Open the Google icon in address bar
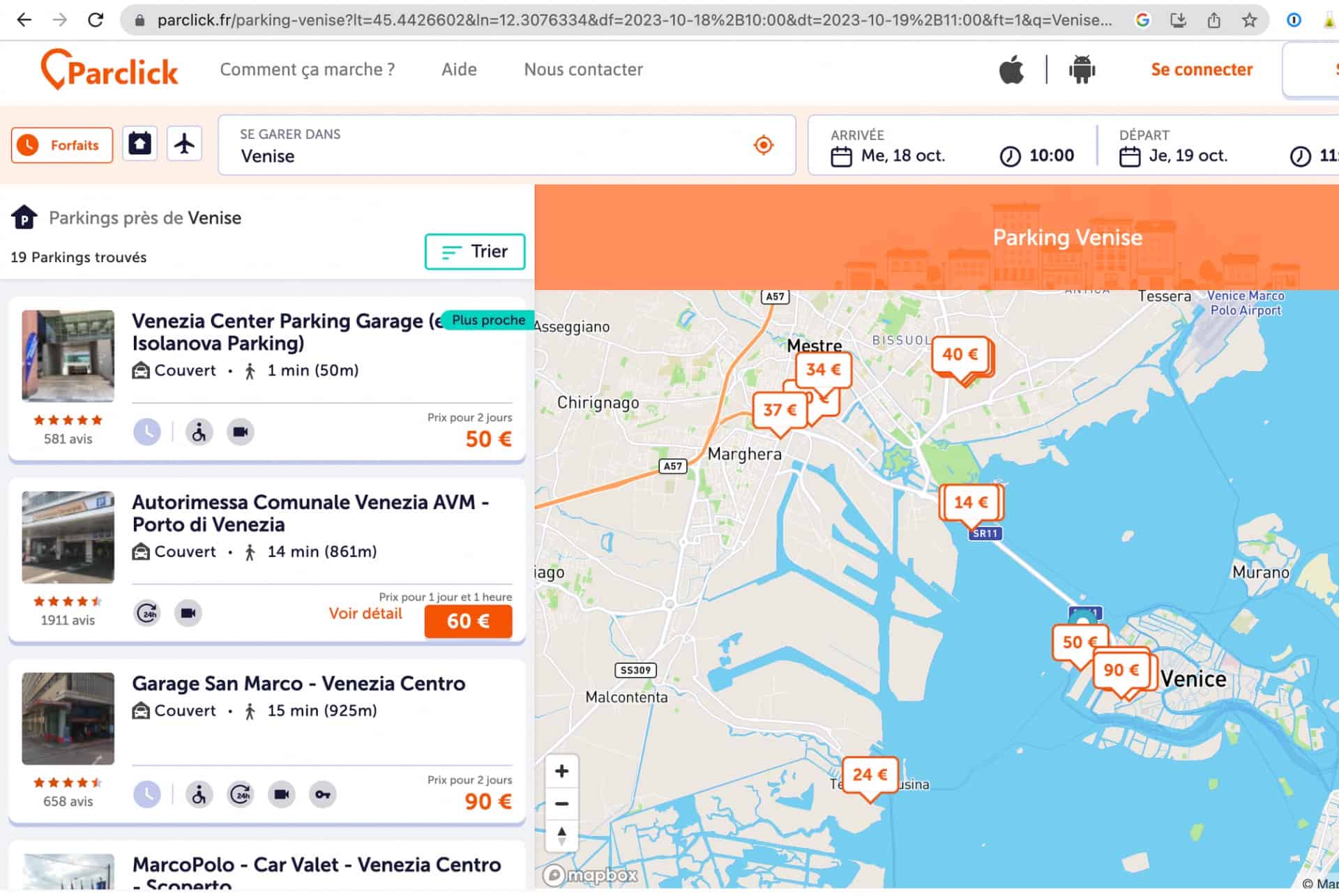 coord(1142,20)
